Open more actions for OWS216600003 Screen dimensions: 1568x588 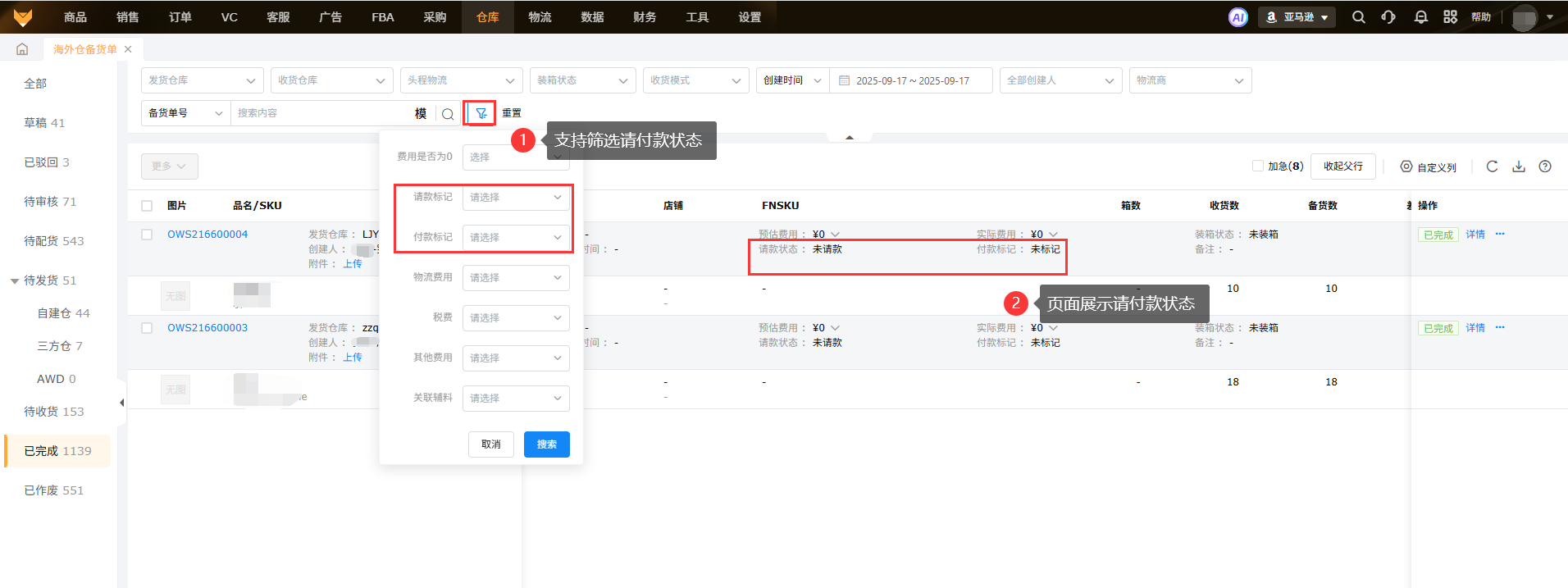pyautogui.click(x=1500, y=327)
